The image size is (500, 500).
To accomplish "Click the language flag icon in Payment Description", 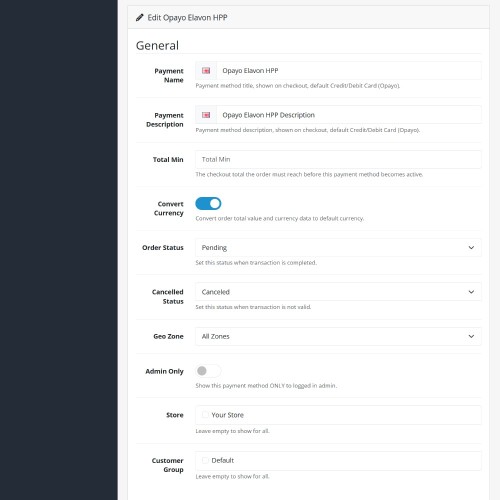I will 206,115.
